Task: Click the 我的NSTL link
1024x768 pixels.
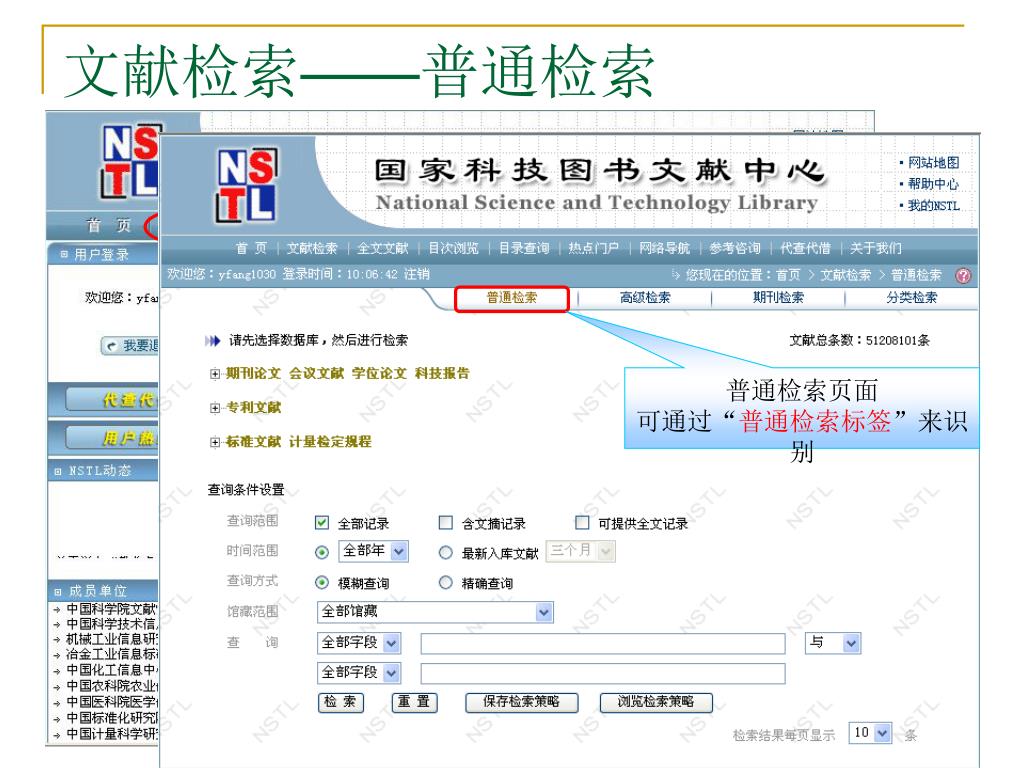Action: pyautogui.click(x=933, y=206)
